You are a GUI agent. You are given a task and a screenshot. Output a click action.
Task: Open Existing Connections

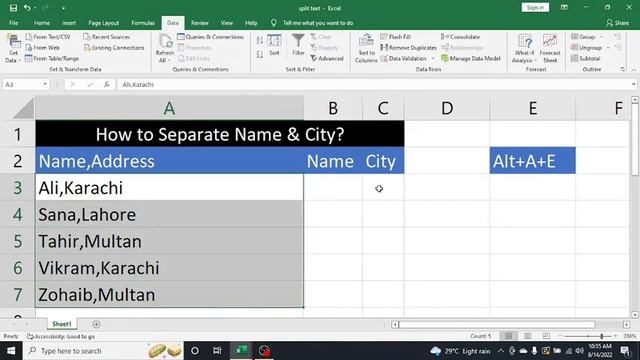(114, 48)
